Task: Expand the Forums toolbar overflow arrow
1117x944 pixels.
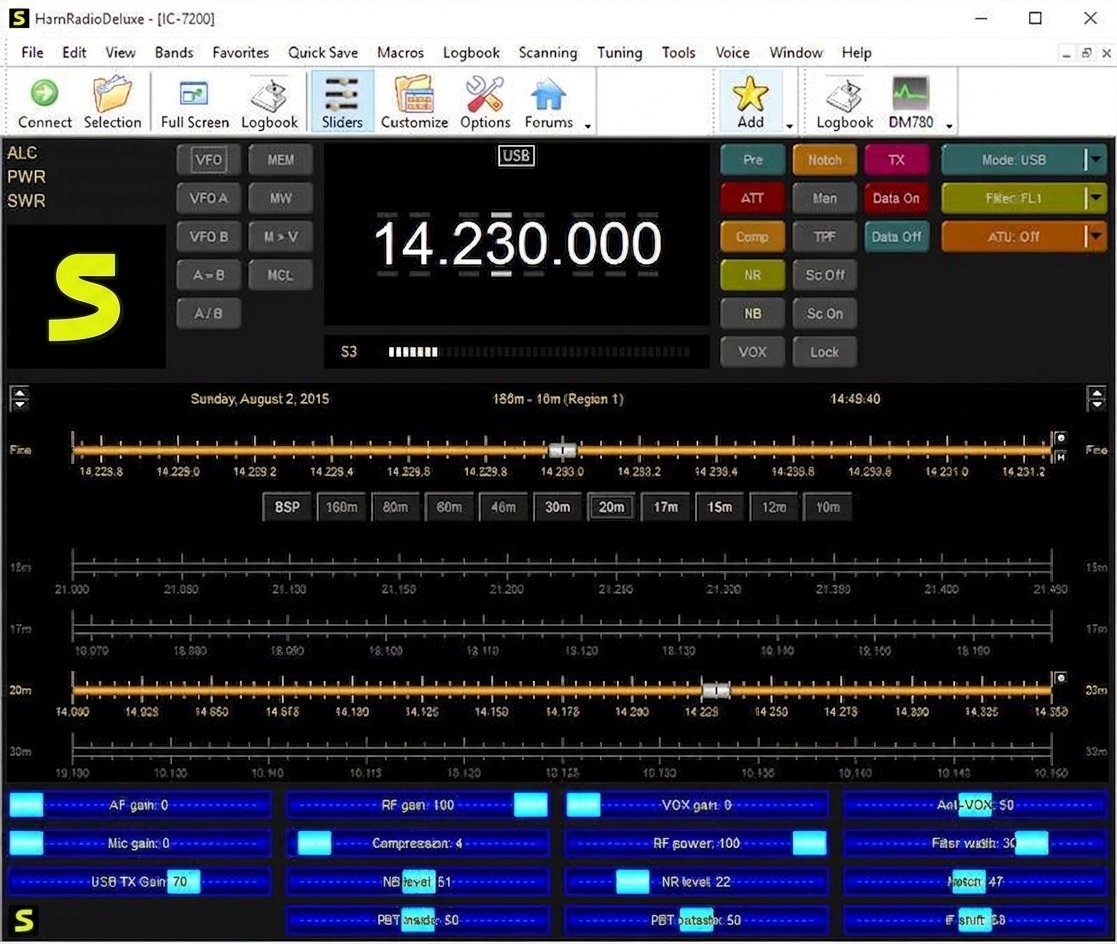Action: click(588, 126)
